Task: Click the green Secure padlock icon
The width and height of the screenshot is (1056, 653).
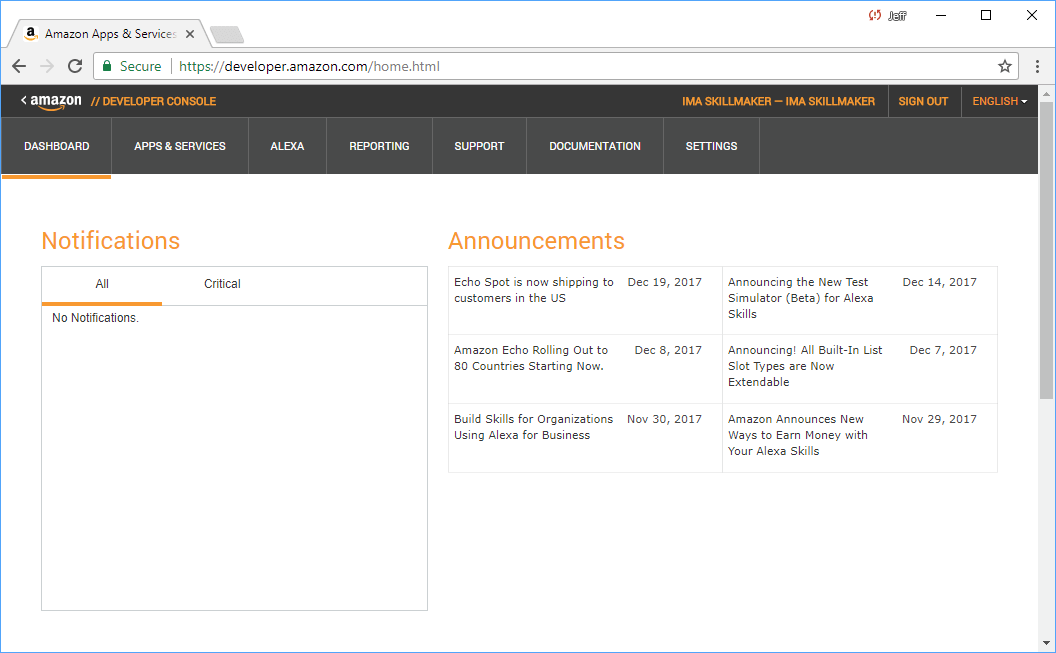Action: 106,66
